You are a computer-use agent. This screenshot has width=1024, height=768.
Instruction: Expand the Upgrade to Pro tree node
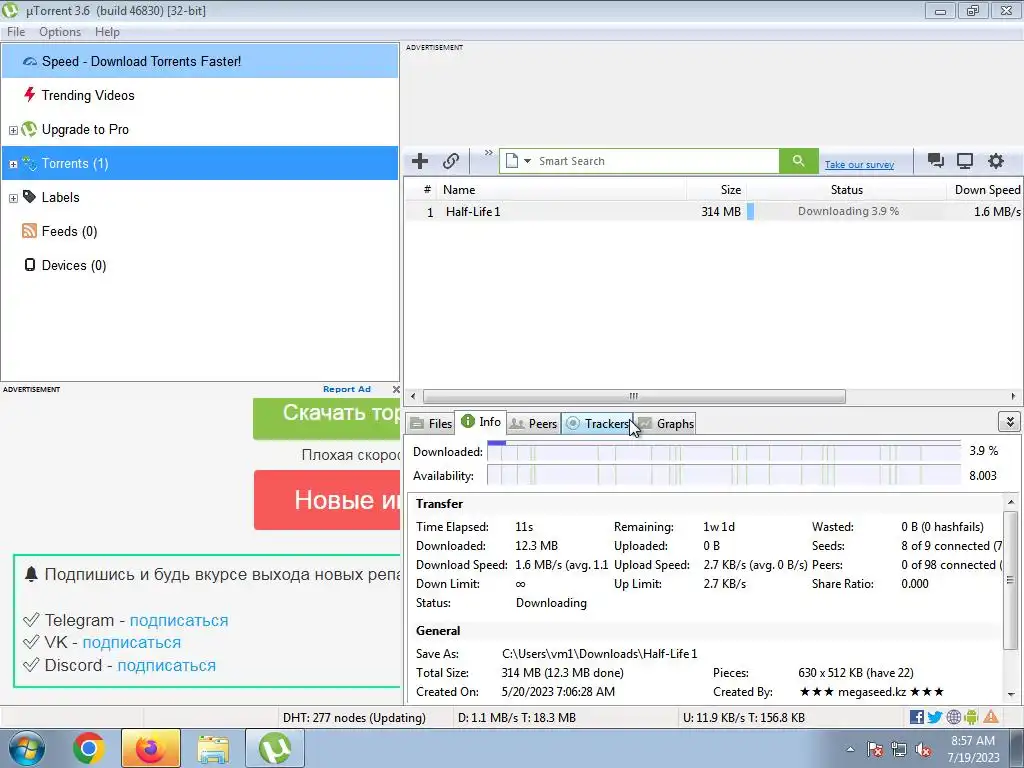tap(13, 130)
